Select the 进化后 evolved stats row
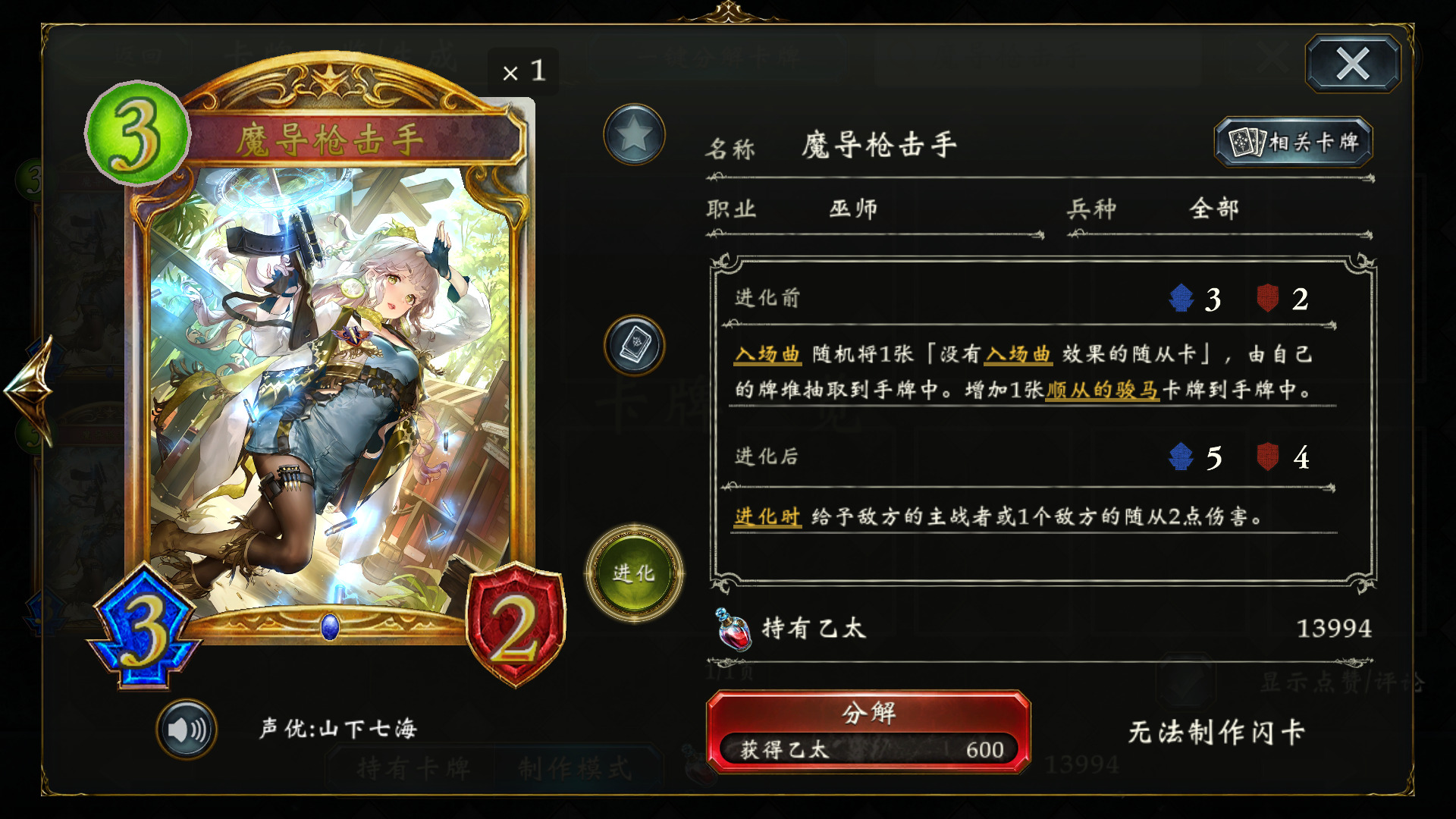This screenshot has height=819, width=1456. pos(1031,457)
